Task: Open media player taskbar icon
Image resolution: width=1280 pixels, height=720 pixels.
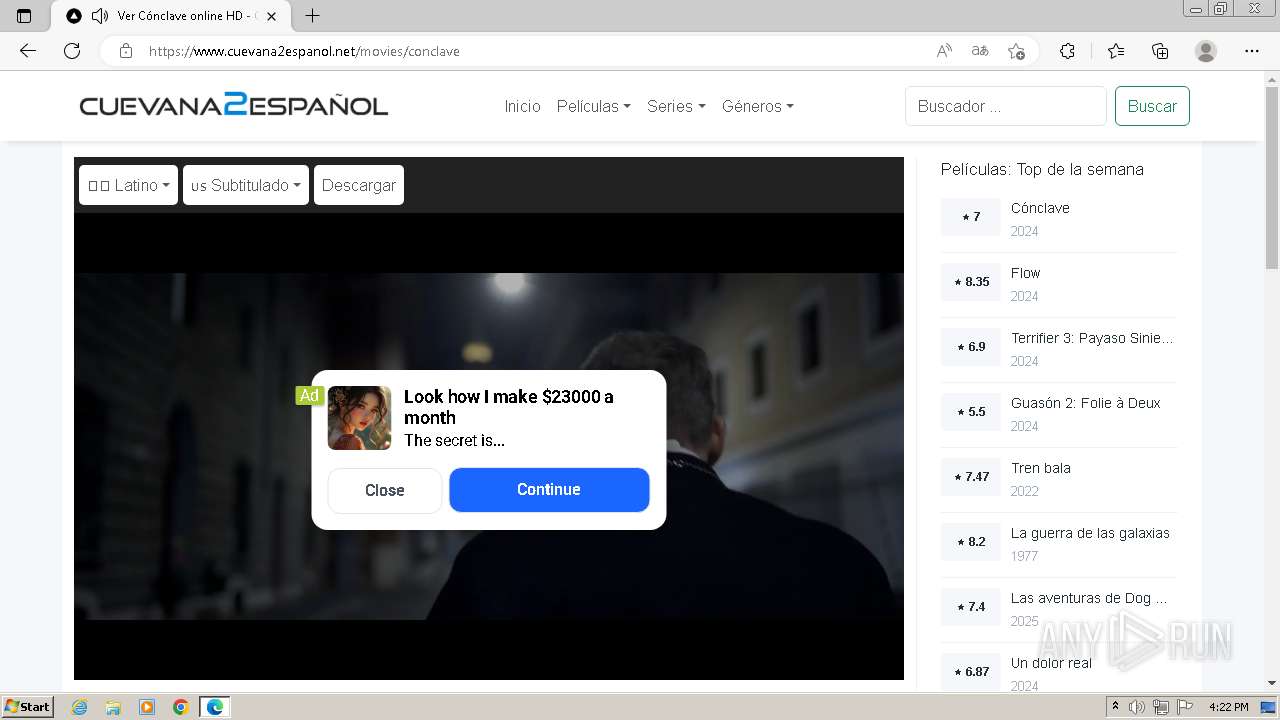Action: pos(147,707)
